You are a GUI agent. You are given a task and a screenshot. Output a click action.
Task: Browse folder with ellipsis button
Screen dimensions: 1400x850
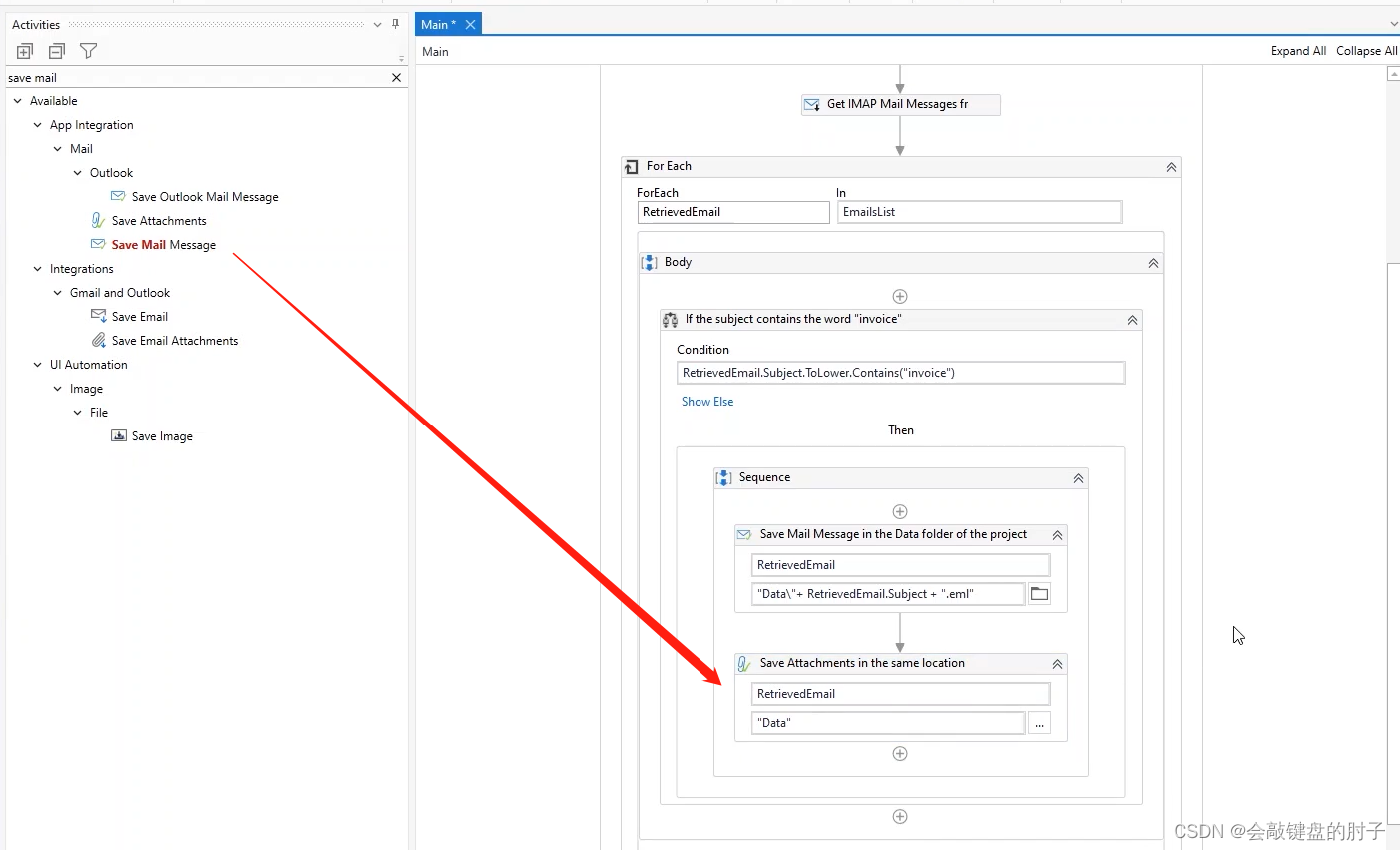1039,723
